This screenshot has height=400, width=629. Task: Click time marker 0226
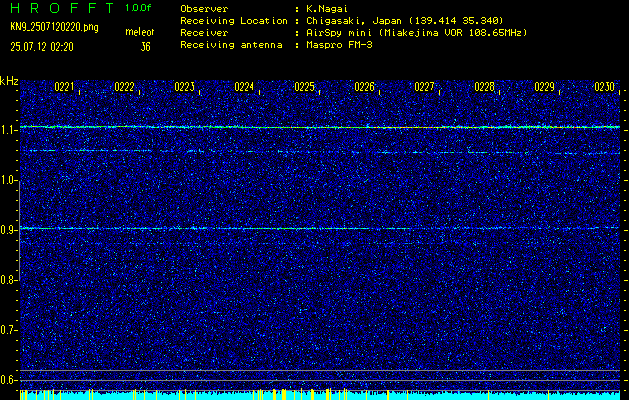click(364, 87)
